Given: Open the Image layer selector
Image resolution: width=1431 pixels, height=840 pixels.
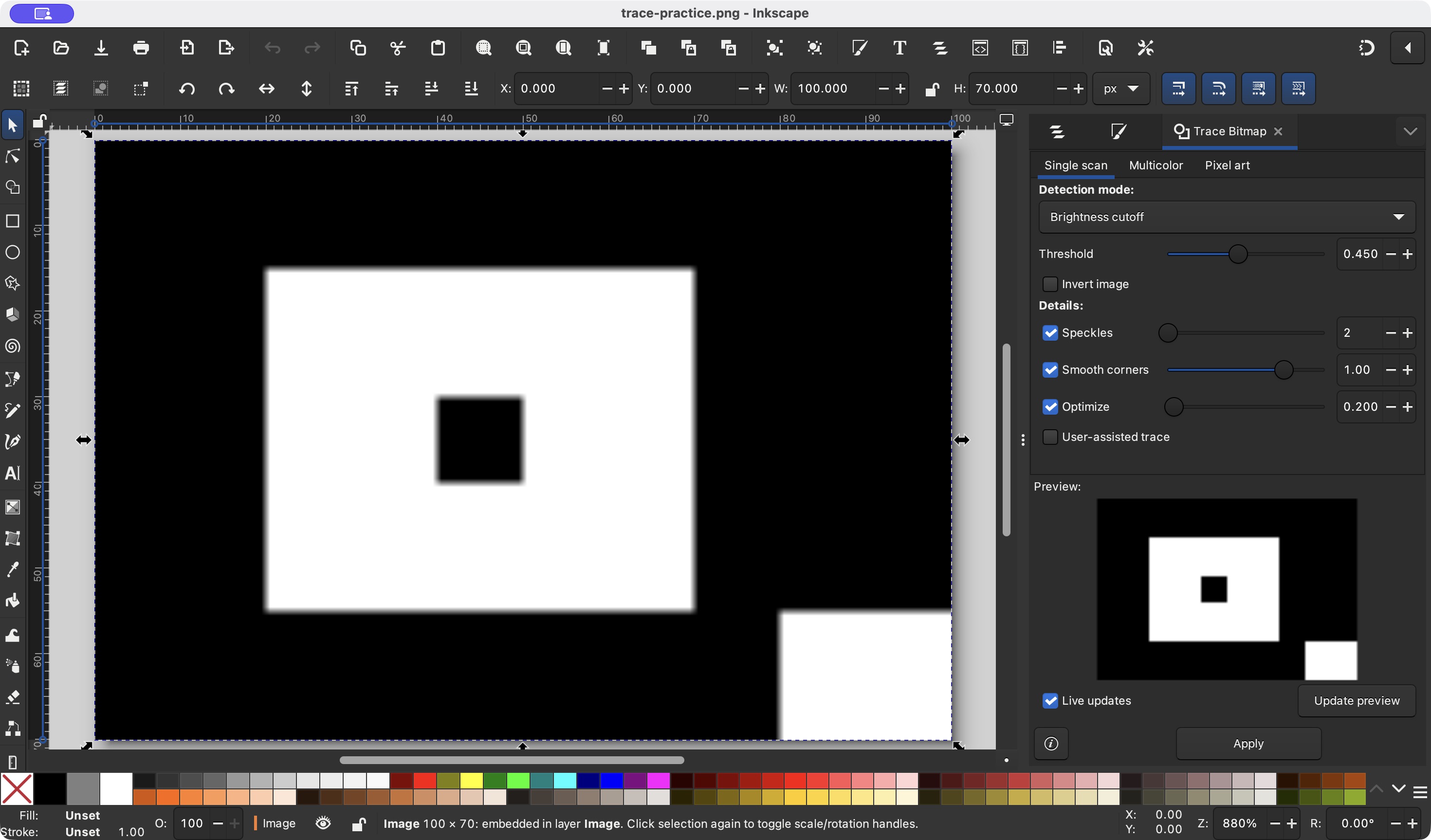Looking at the screenshot, I should click(x=275, y=823).
